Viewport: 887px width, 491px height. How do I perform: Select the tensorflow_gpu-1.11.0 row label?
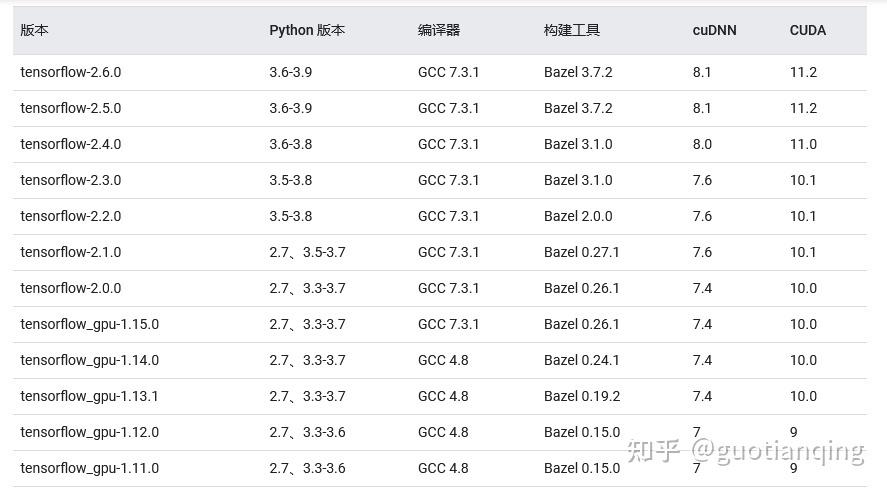coord(89,468)
